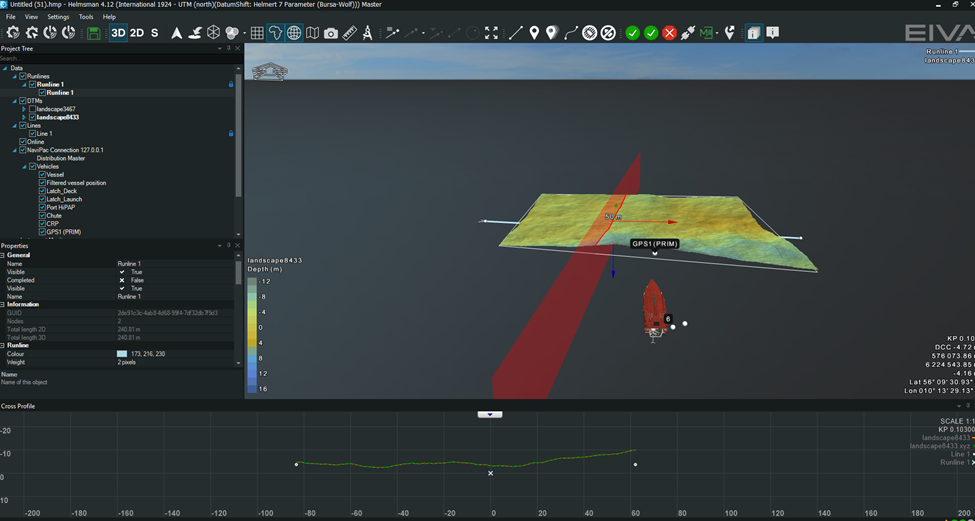Viewport: 975px width, 521px height.
Task: Collapse the General properties section
Action: point(3,256)
